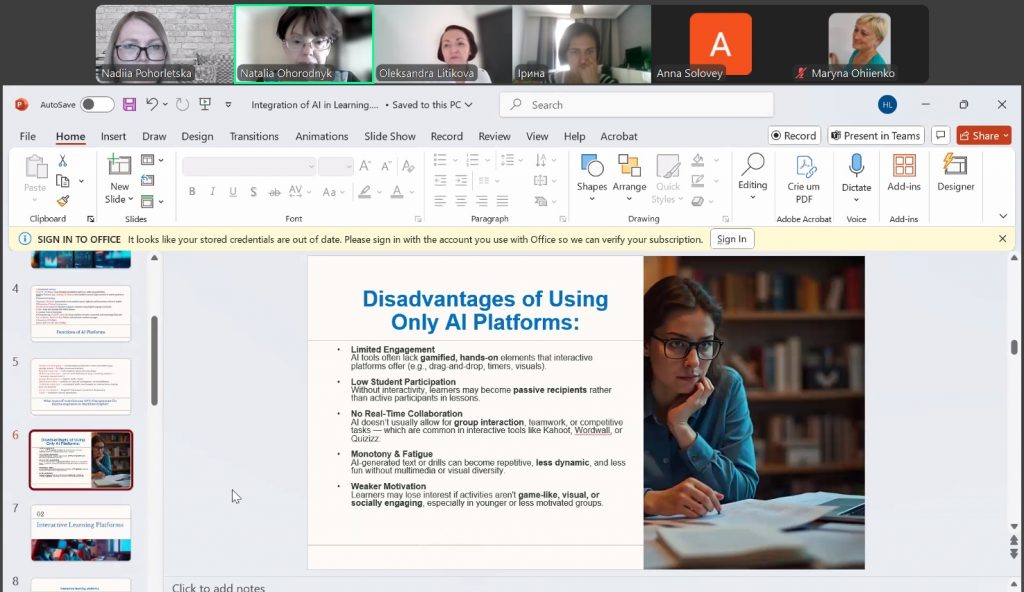Open the Arrange options

[x=629, y=178]
